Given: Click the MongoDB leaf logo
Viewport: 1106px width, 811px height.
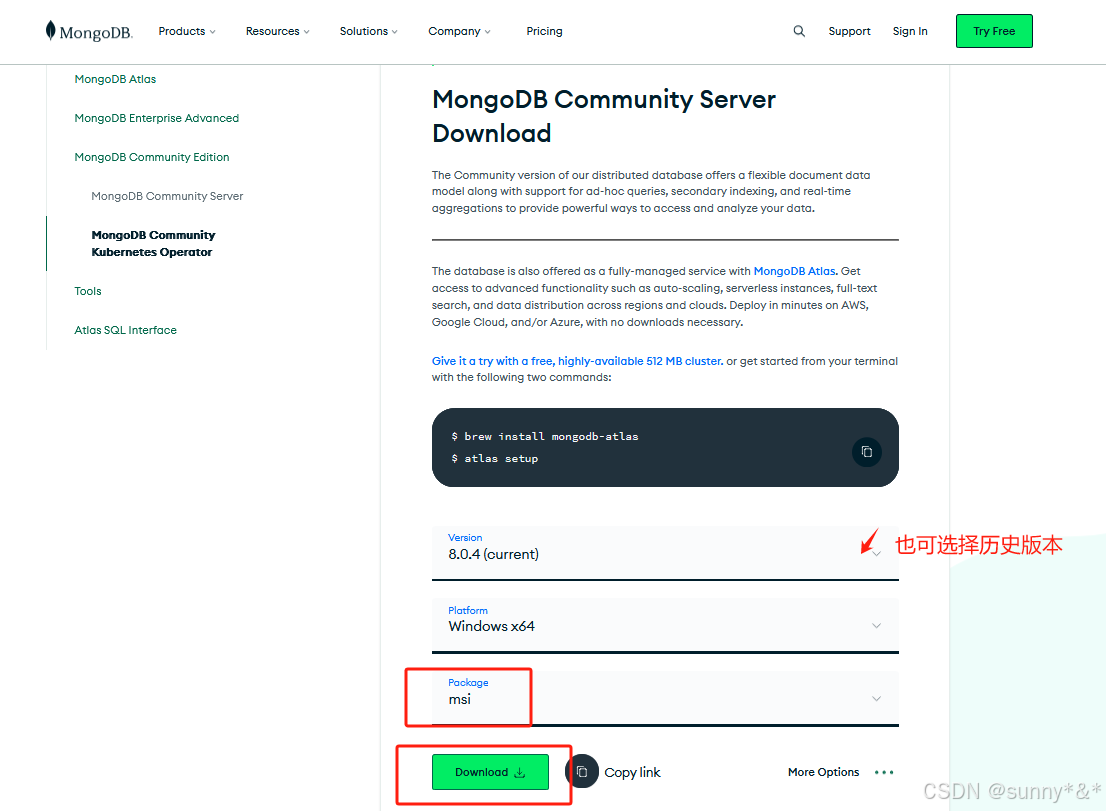Looking at the screenshot, I should 51,31.
